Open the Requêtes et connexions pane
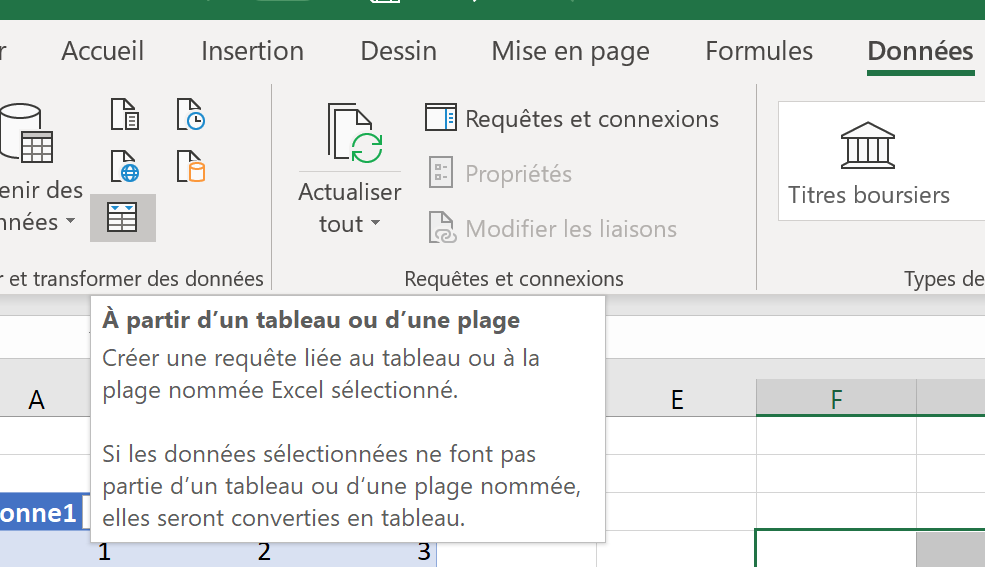 [x=572, y=119]
